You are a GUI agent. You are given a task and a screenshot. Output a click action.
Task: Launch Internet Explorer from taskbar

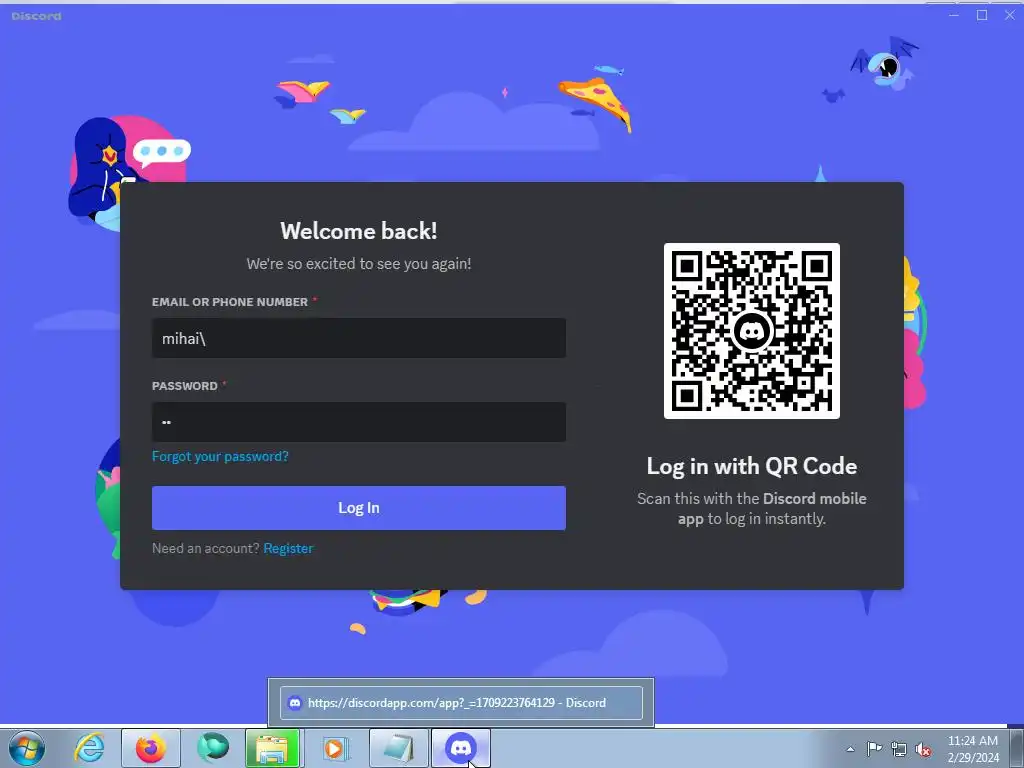pos(89,748)
